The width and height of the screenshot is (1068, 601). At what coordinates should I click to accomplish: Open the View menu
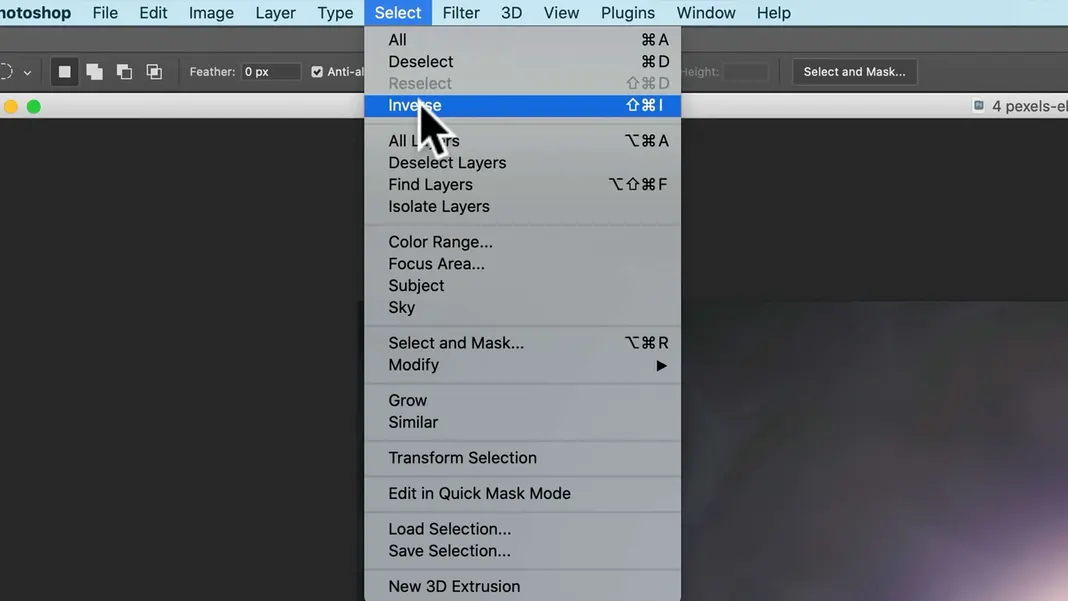click(561, 13)
